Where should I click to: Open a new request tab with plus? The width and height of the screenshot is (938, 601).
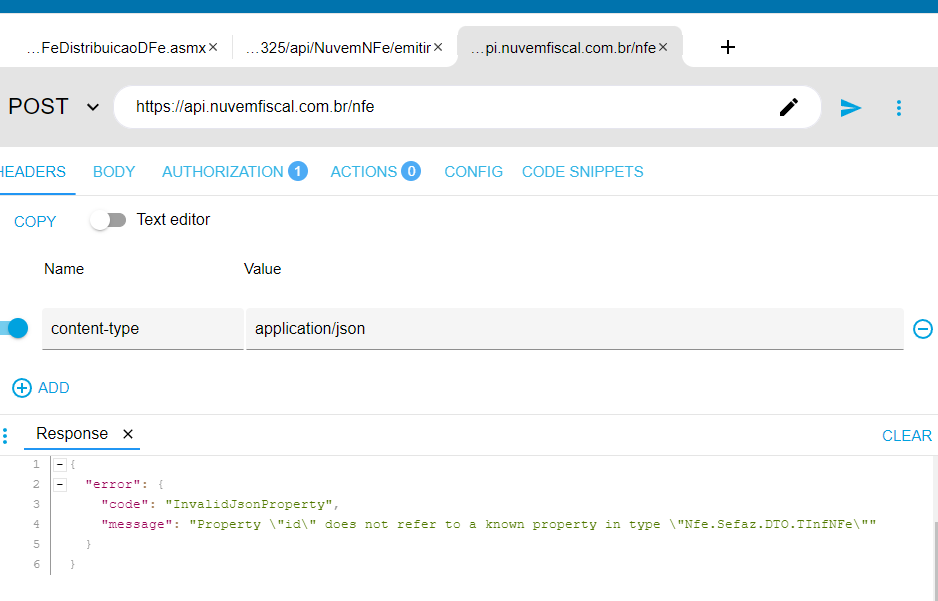(728, 47)
